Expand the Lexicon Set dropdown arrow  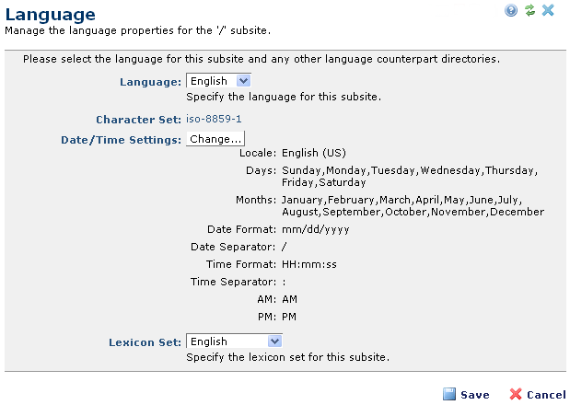click(x=274, y=341)
